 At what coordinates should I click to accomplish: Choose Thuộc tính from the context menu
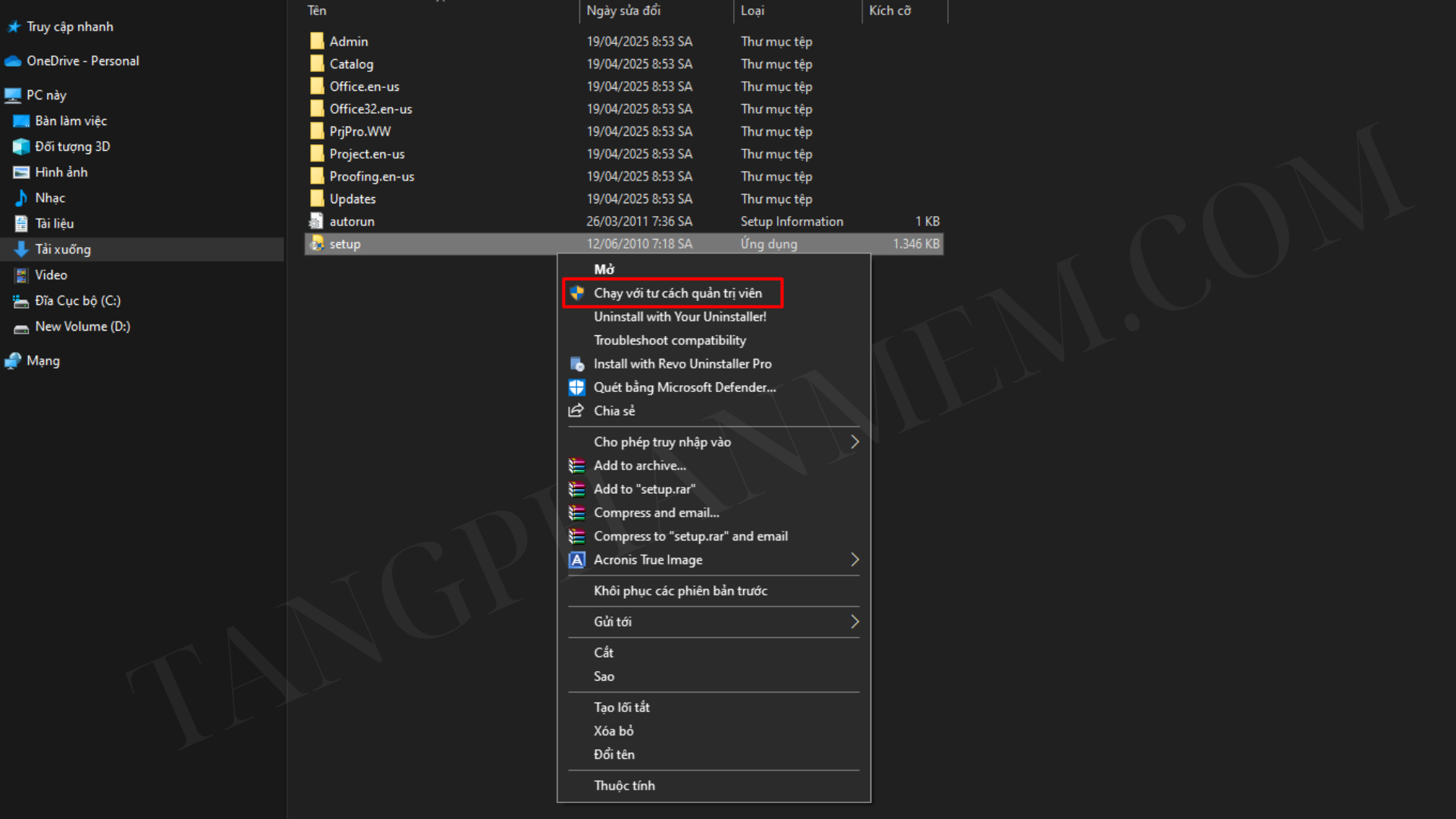(624, 786)
